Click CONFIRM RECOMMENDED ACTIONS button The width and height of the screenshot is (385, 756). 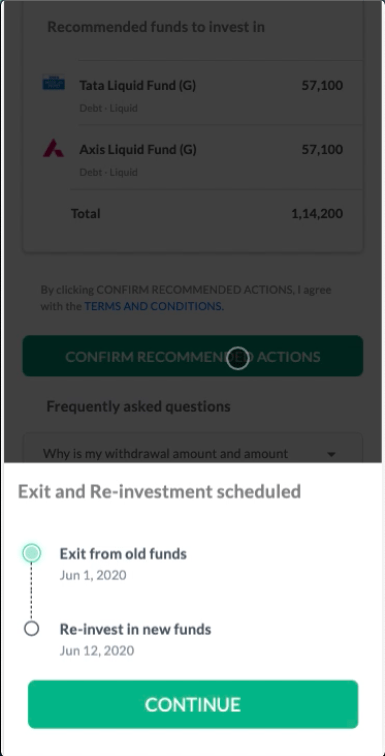click(193, 356)
